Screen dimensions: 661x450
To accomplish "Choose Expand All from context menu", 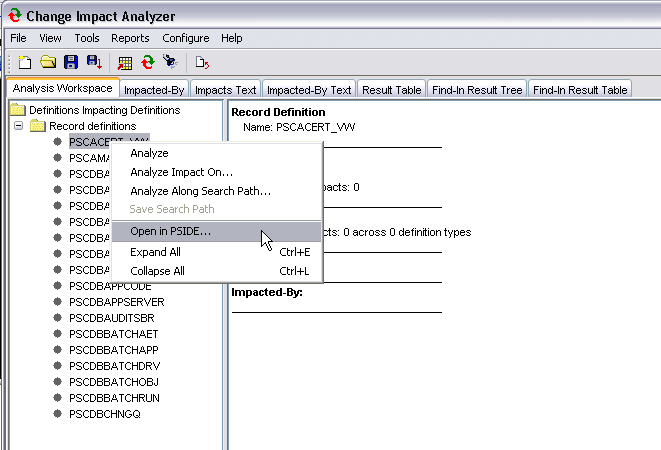I will coord(217,252).
